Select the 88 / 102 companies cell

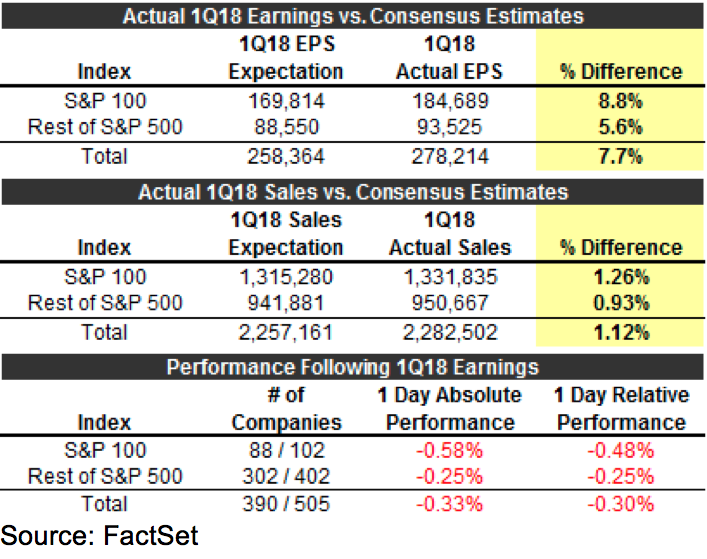point(285,451)
